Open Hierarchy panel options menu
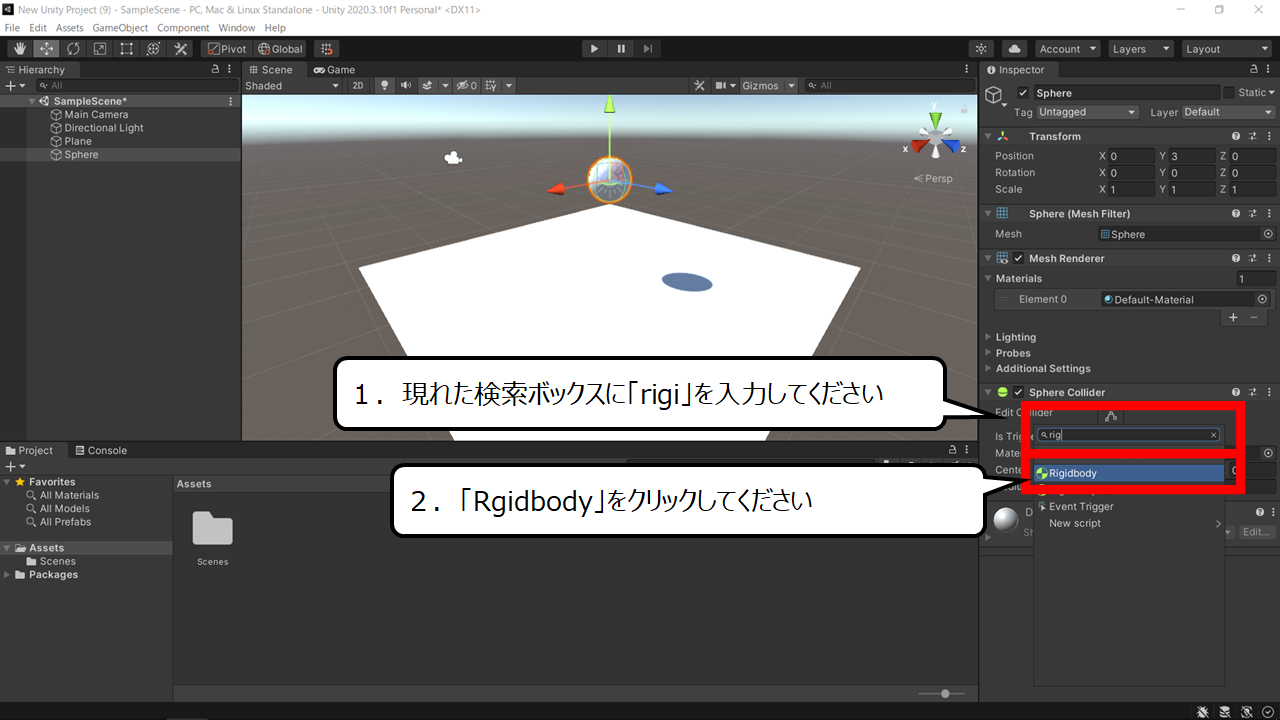This screenshot has height=720, width=1280. click(x=230, y=70)
